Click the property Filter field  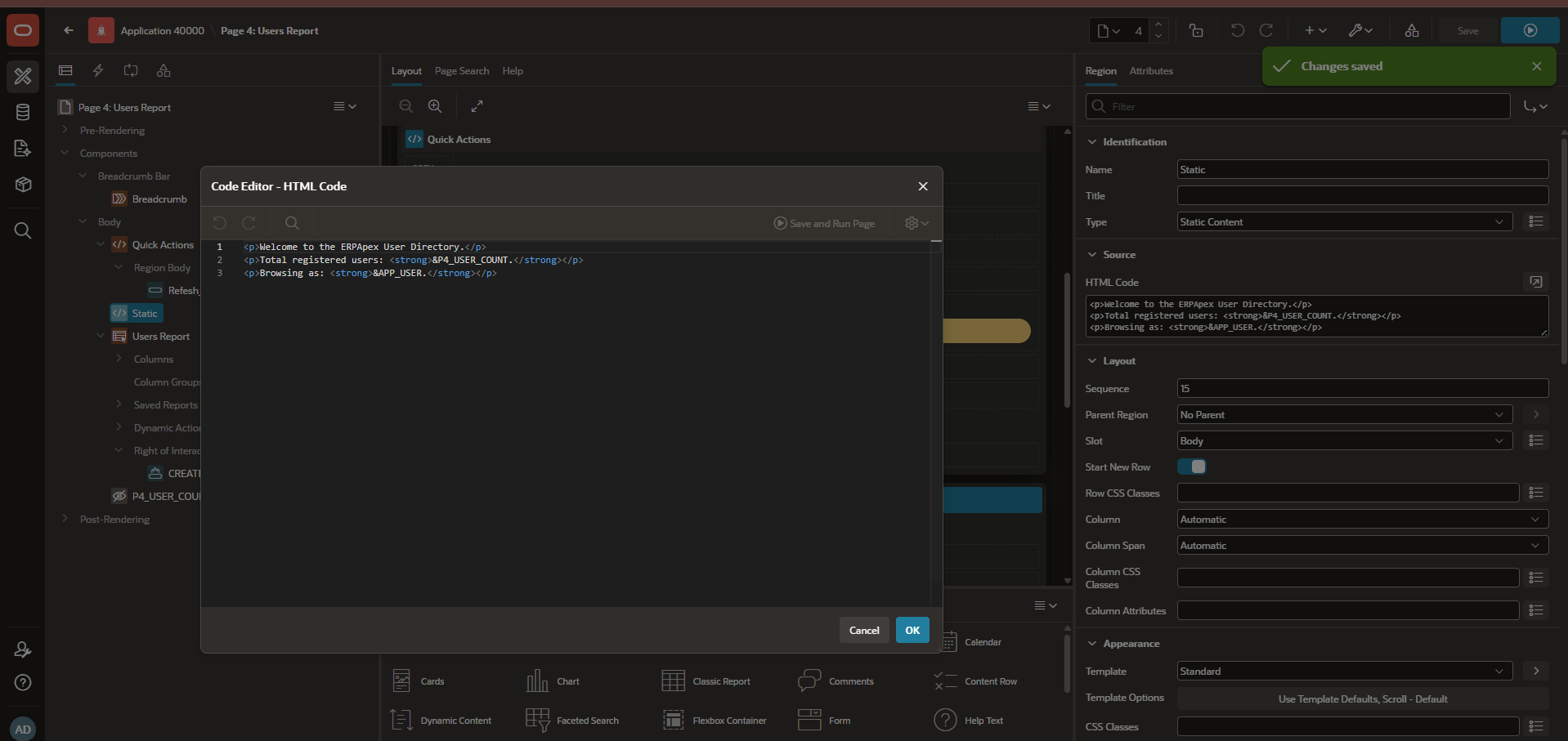[1297, 106]
